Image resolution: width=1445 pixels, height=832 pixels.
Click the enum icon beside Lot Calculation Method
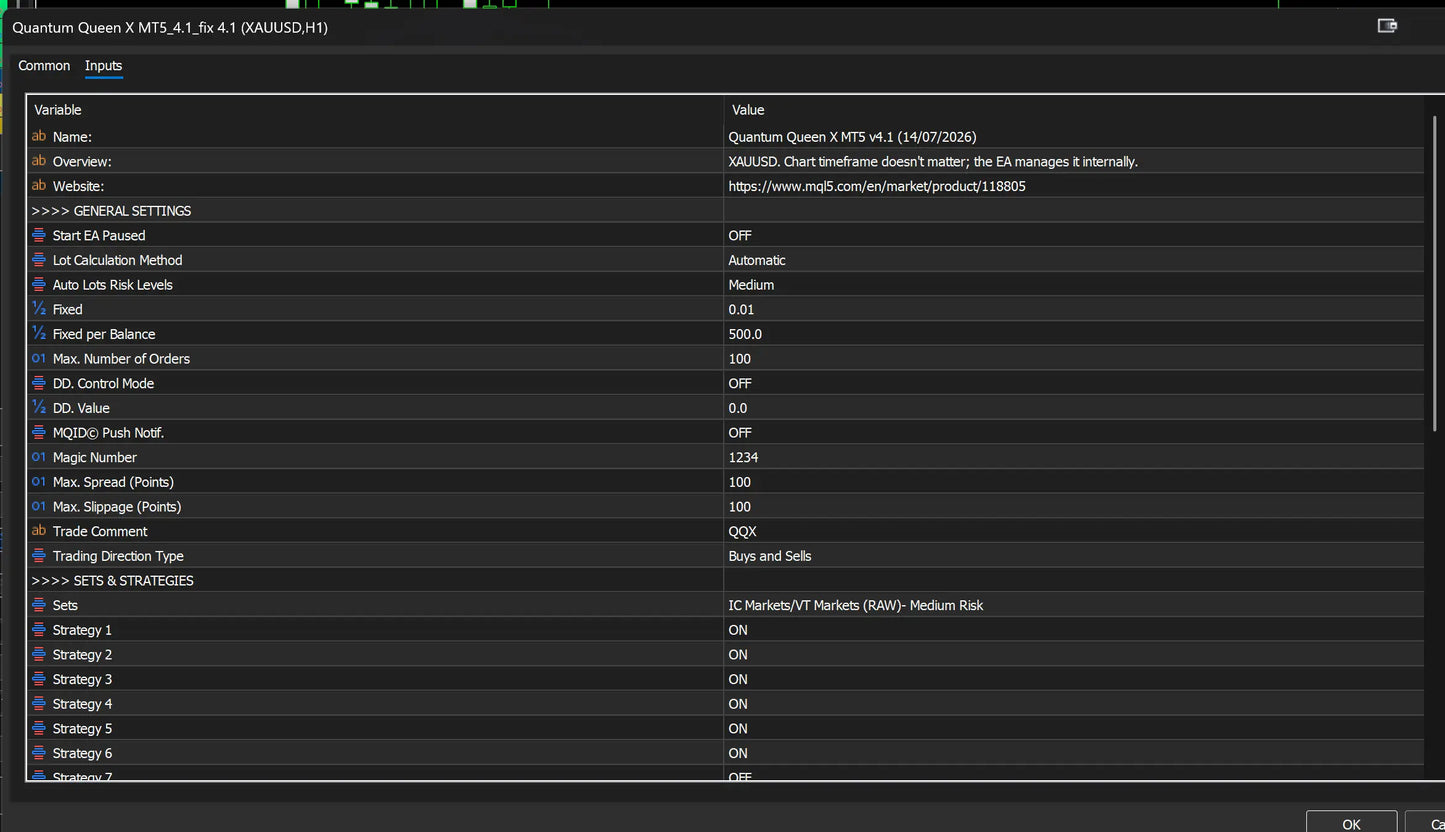tap(39, 259)
